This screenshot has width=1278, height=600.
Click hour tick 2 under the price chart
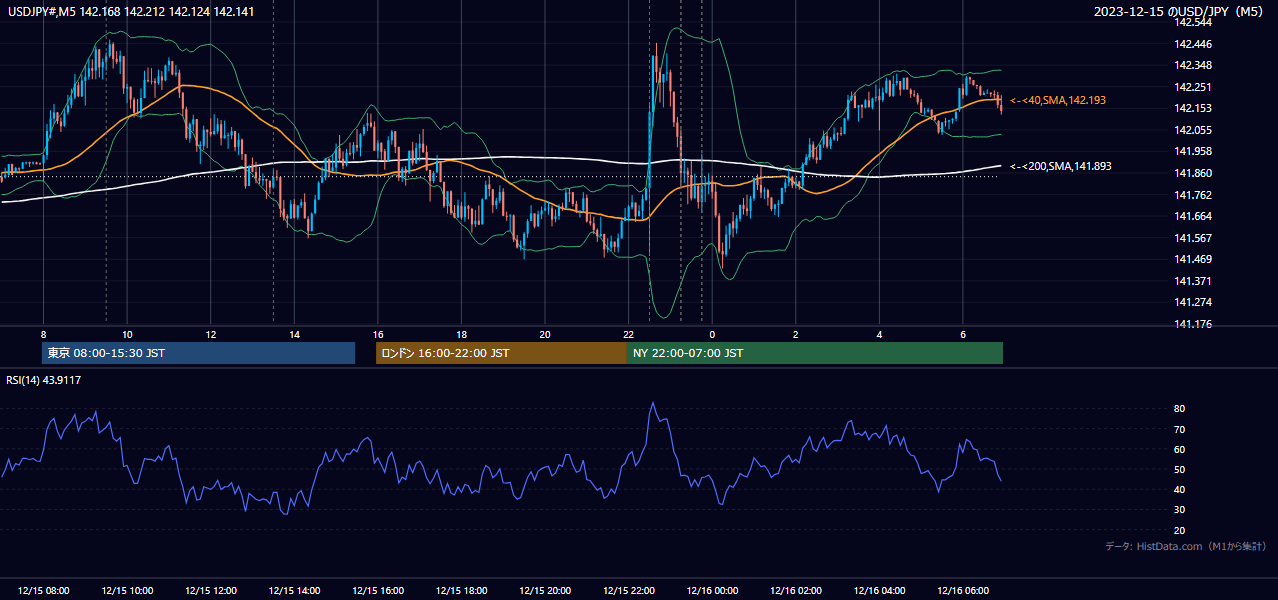pyautogui.click(x=795, y=334)
